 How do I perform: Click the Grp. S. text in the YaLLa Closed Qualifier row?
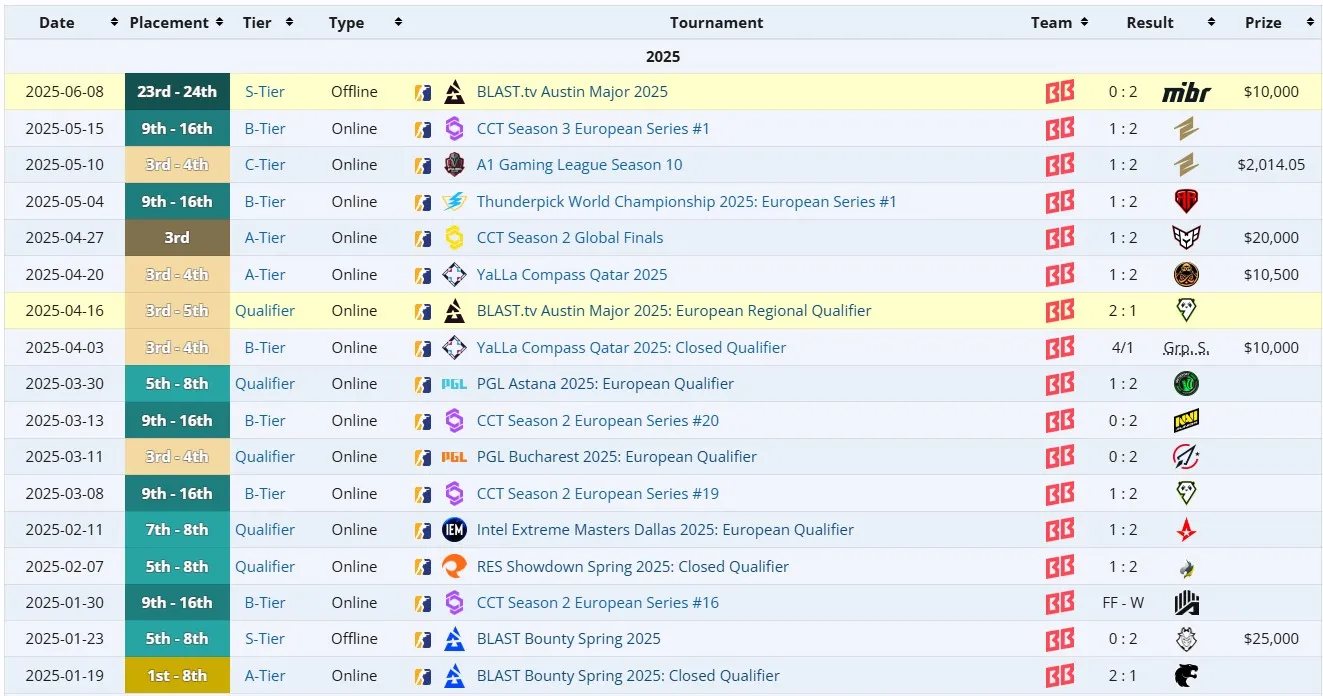pyautogui.click(x=1186, y=348)
